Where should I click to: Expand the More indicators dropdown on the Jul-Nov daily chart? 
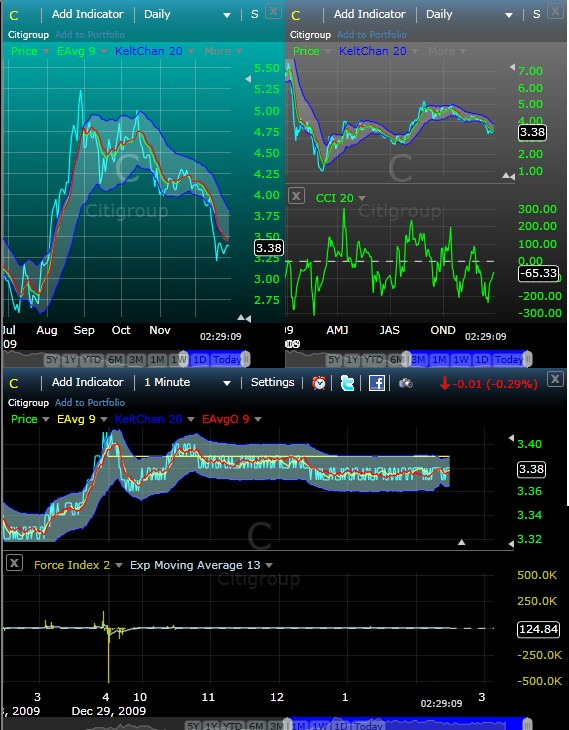click(x=239, y=51)
